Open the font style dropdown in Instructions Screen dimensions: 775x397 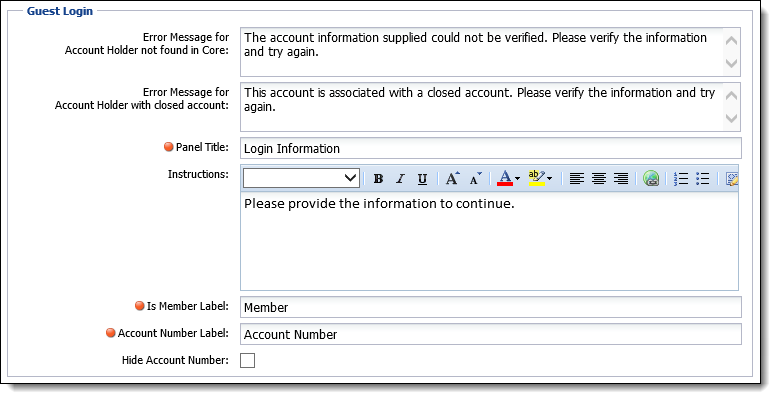tap(301, 178)
